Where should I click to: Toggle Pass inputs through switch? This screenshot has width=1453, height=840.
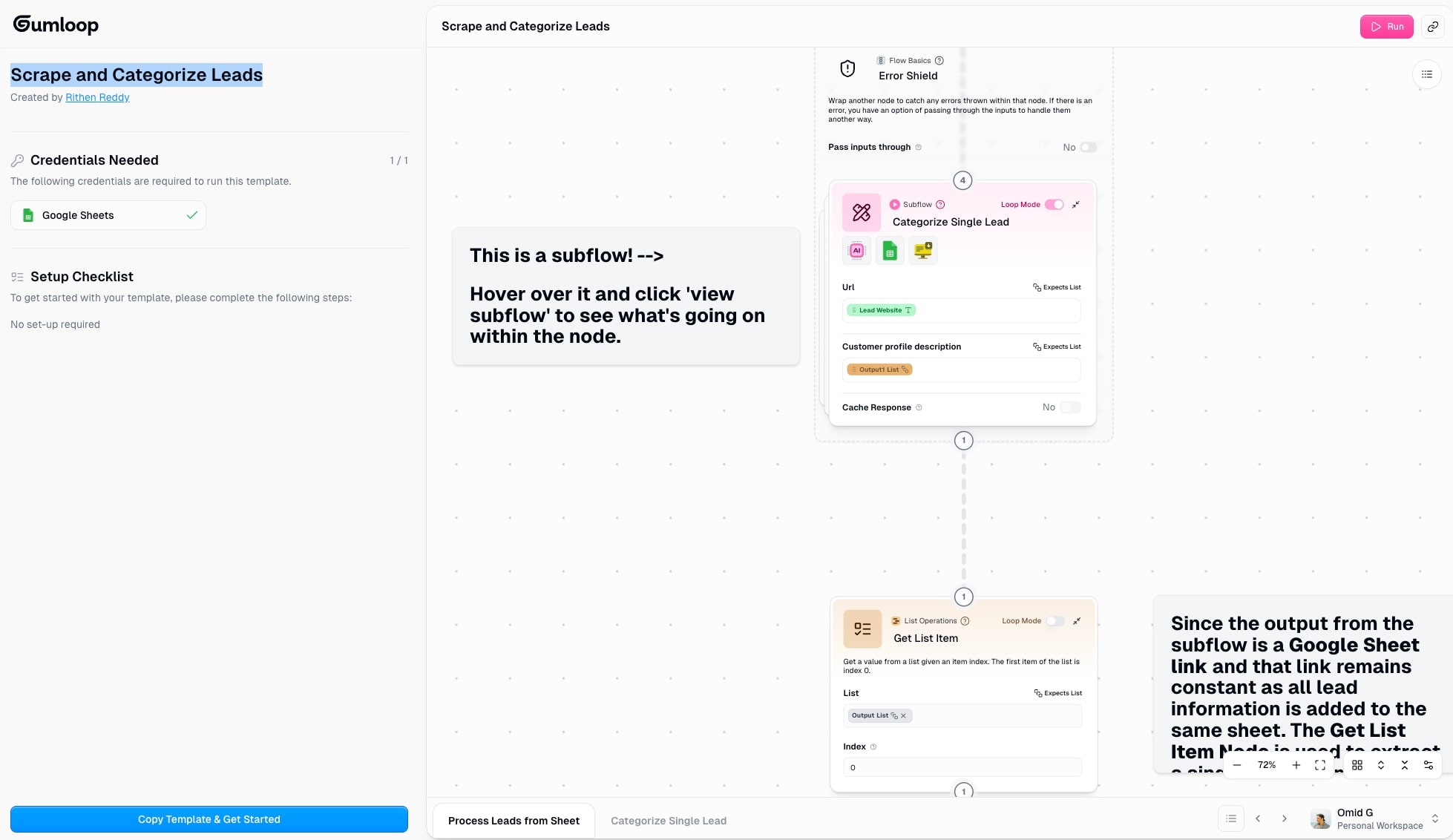(1088, 148)
